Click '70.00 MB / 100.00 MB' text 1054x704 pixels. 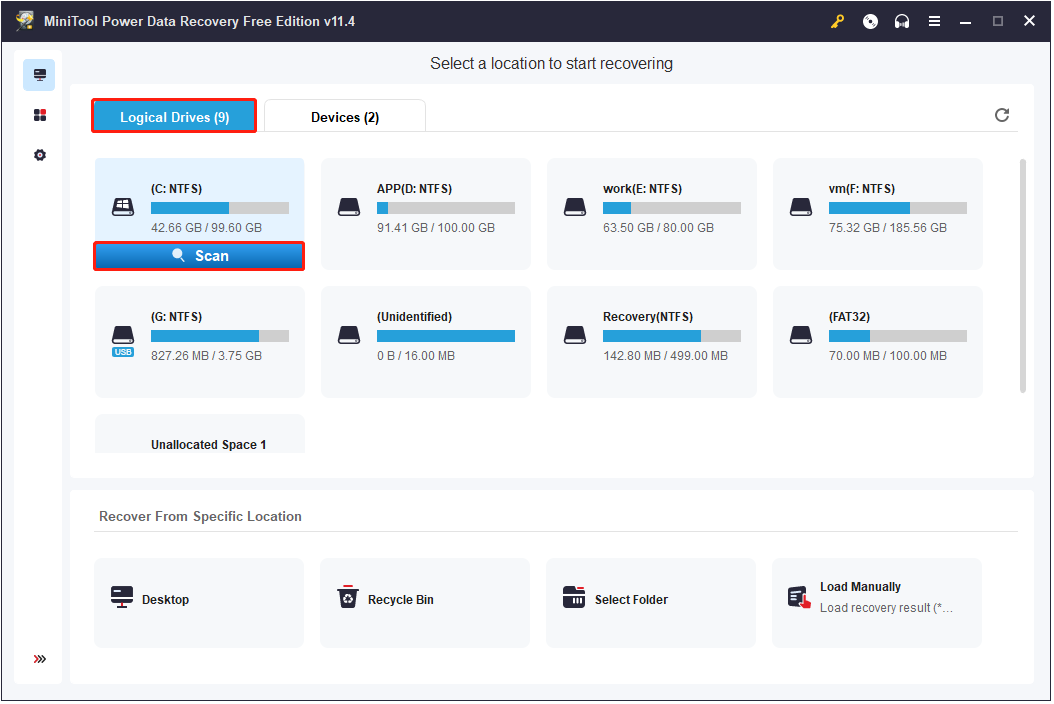click(x=887, y=356)
